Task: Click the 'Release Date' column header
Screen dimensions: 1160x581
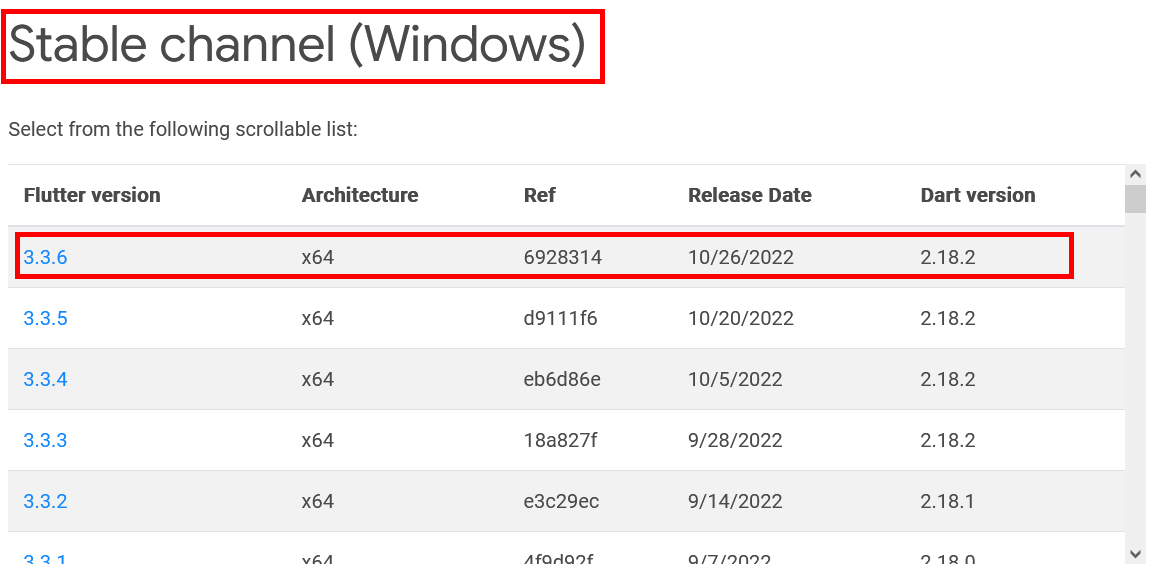Action: click(x=750, y=195)
